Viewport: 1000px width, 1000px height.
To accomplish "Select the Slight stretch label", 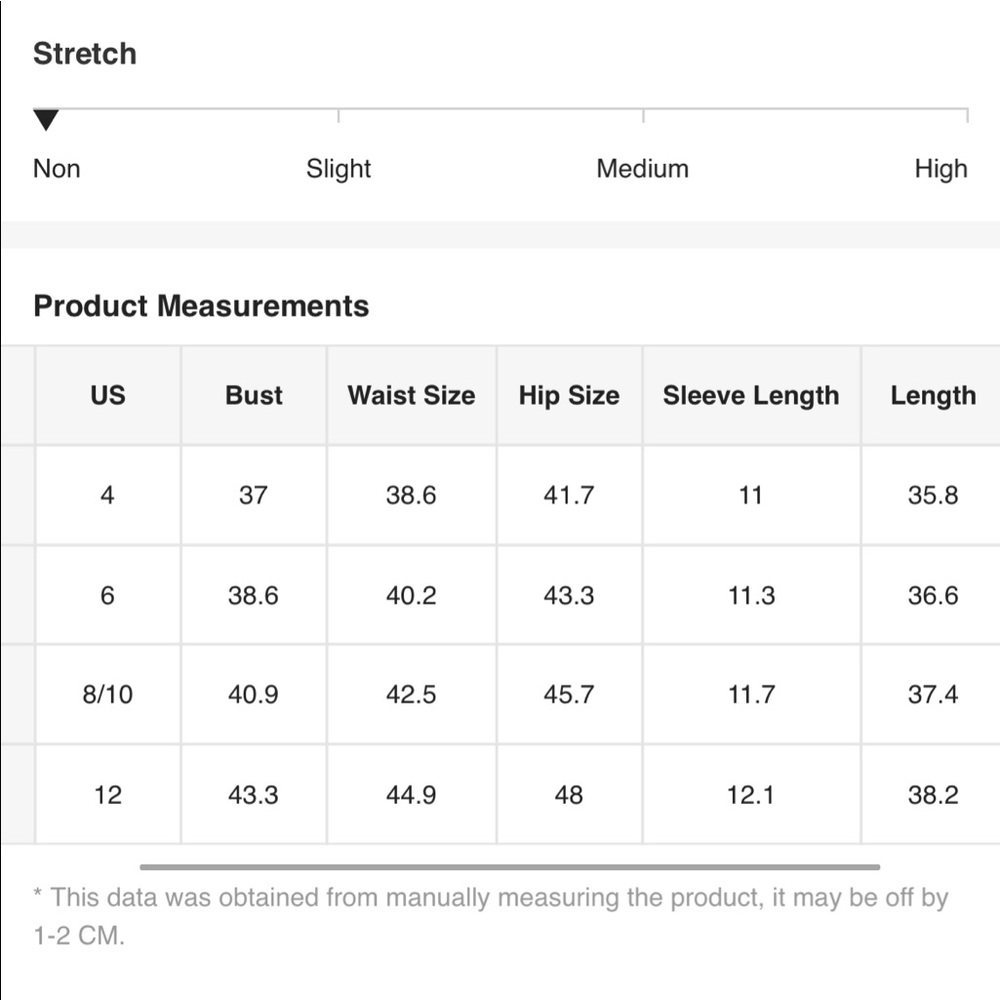I will tap(338, 169).
